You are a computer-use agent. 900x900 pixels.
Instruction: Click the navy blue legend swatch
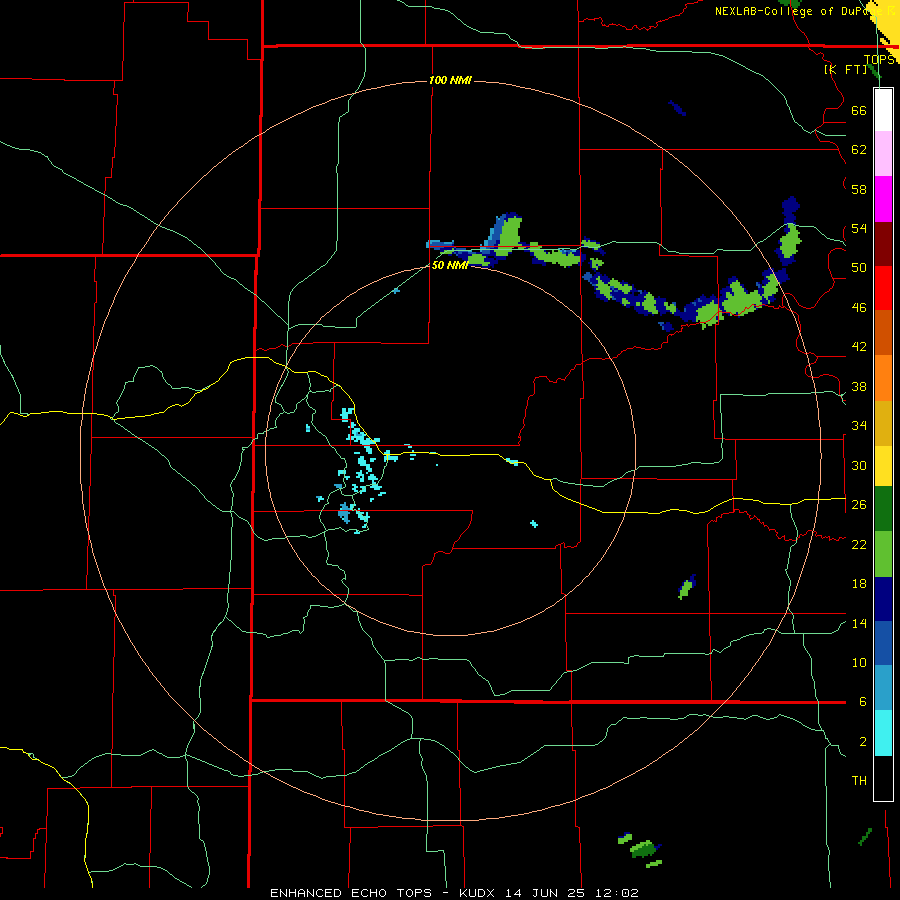tap(883, 599)
